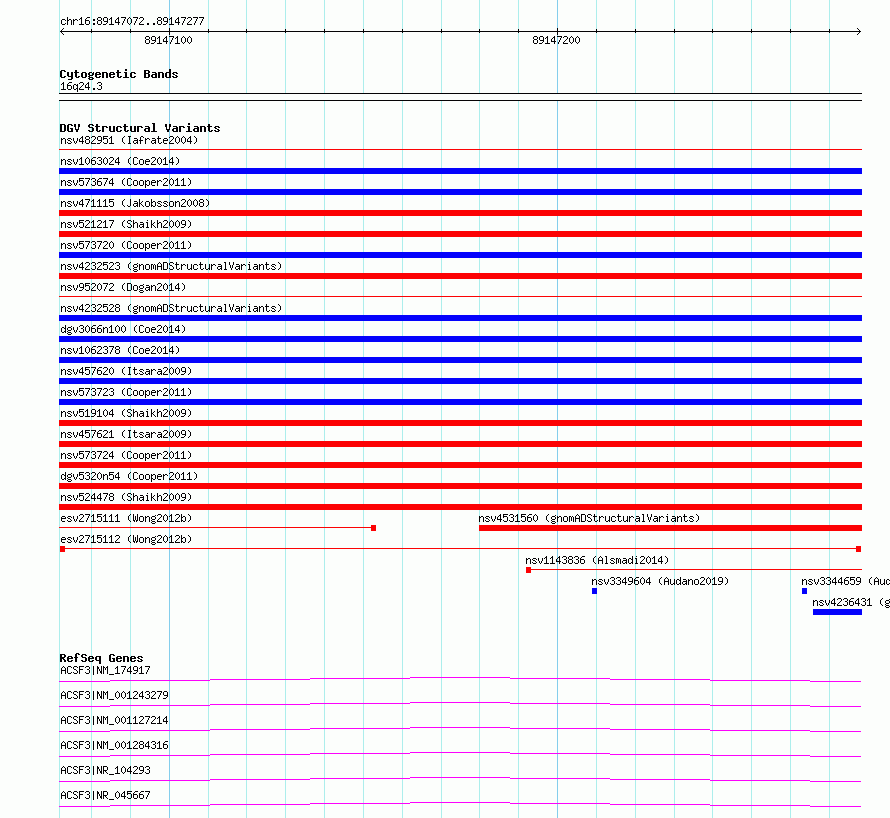Select the blue bar under nsv4236431
This screenshot has height=818, width=890.
(837, 612)
